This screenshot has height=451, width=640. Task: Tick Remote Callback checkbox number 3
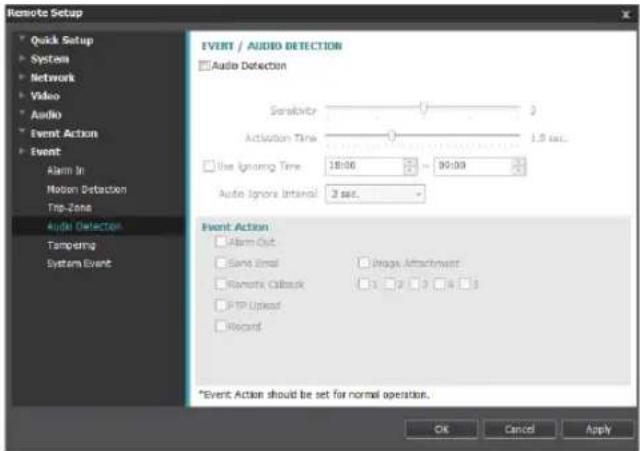click(x=414, y=284)
